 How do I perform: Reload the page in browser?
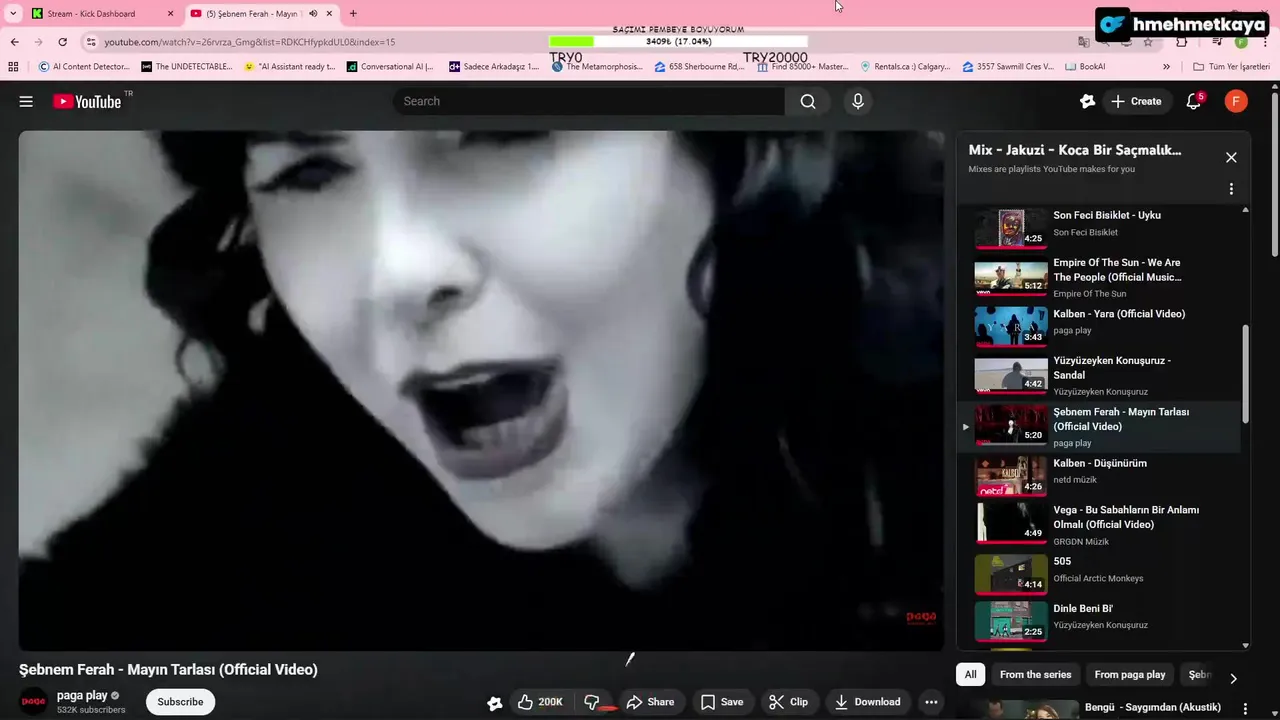[x=62, y=42]
